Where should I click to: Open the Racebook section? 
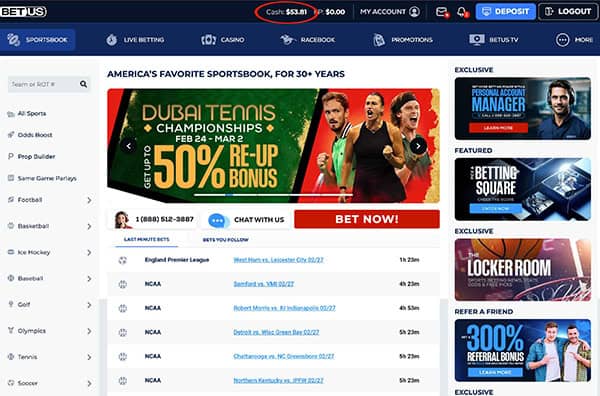point(308,39)
